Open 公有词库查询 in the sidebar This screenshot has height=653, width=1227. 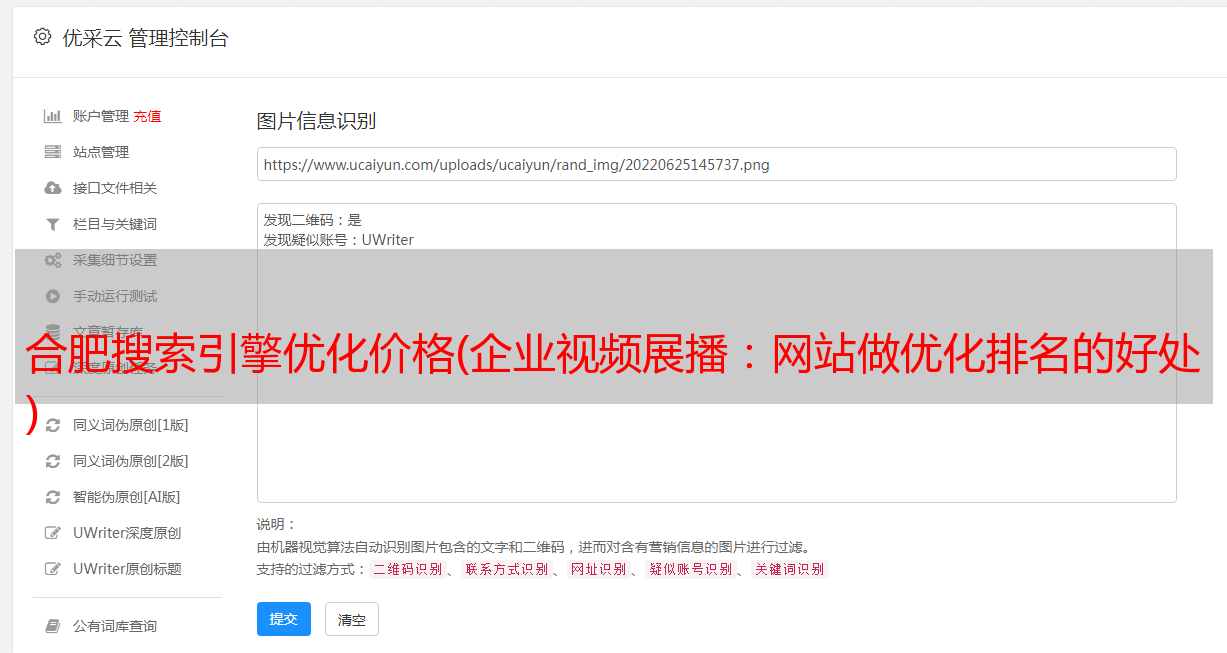[x=115, y=626]
